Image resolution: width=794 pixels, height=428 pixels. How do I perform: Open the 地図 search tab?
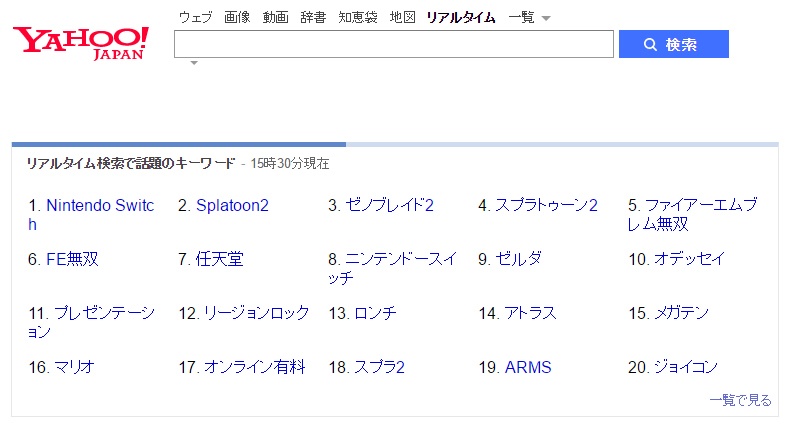click(403, 17)
